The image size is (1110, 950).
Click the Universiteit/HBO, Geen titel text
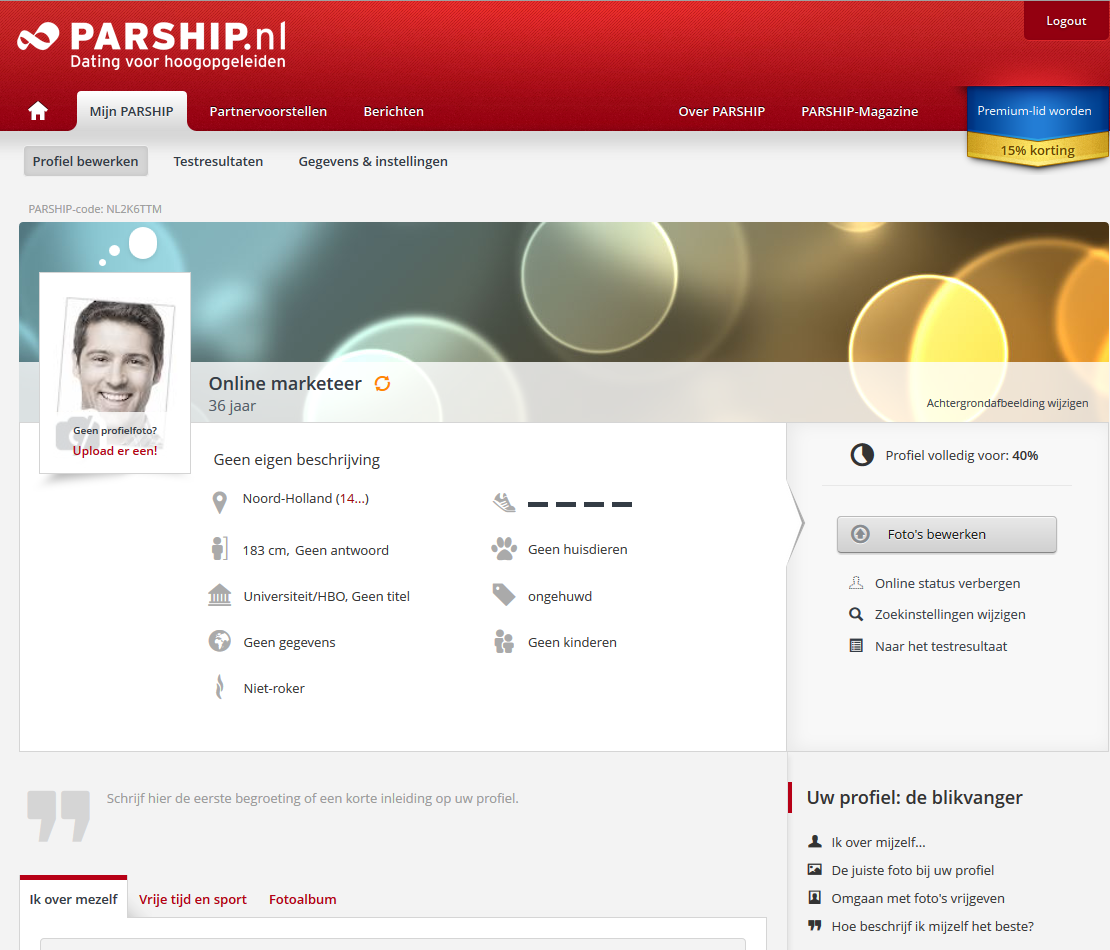tap(326, 596)
